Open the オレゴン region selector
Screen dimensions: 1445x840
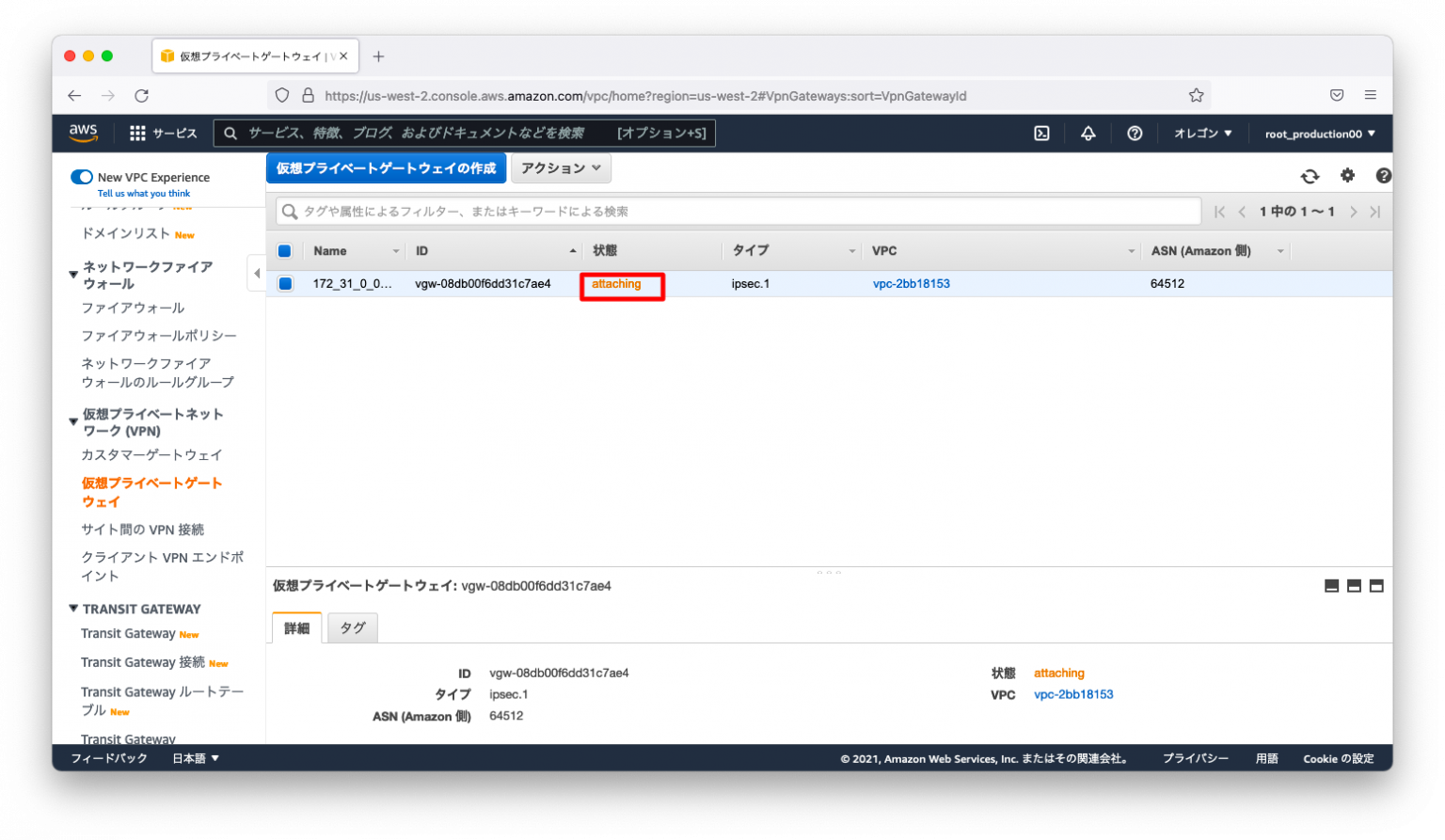tap(1201, 133)
